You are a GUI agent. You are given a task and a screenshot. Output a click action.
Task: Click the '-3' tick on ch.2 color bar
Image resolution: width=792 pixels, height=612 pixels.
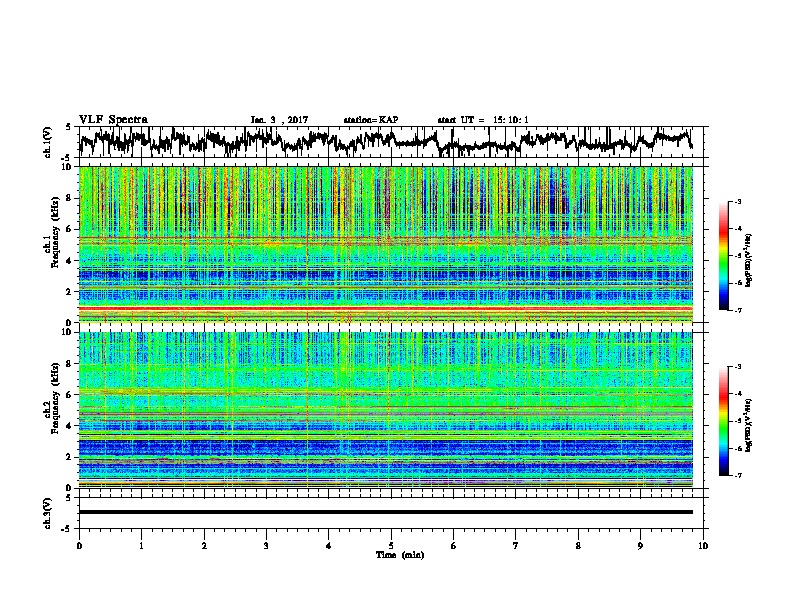(737, 367)
